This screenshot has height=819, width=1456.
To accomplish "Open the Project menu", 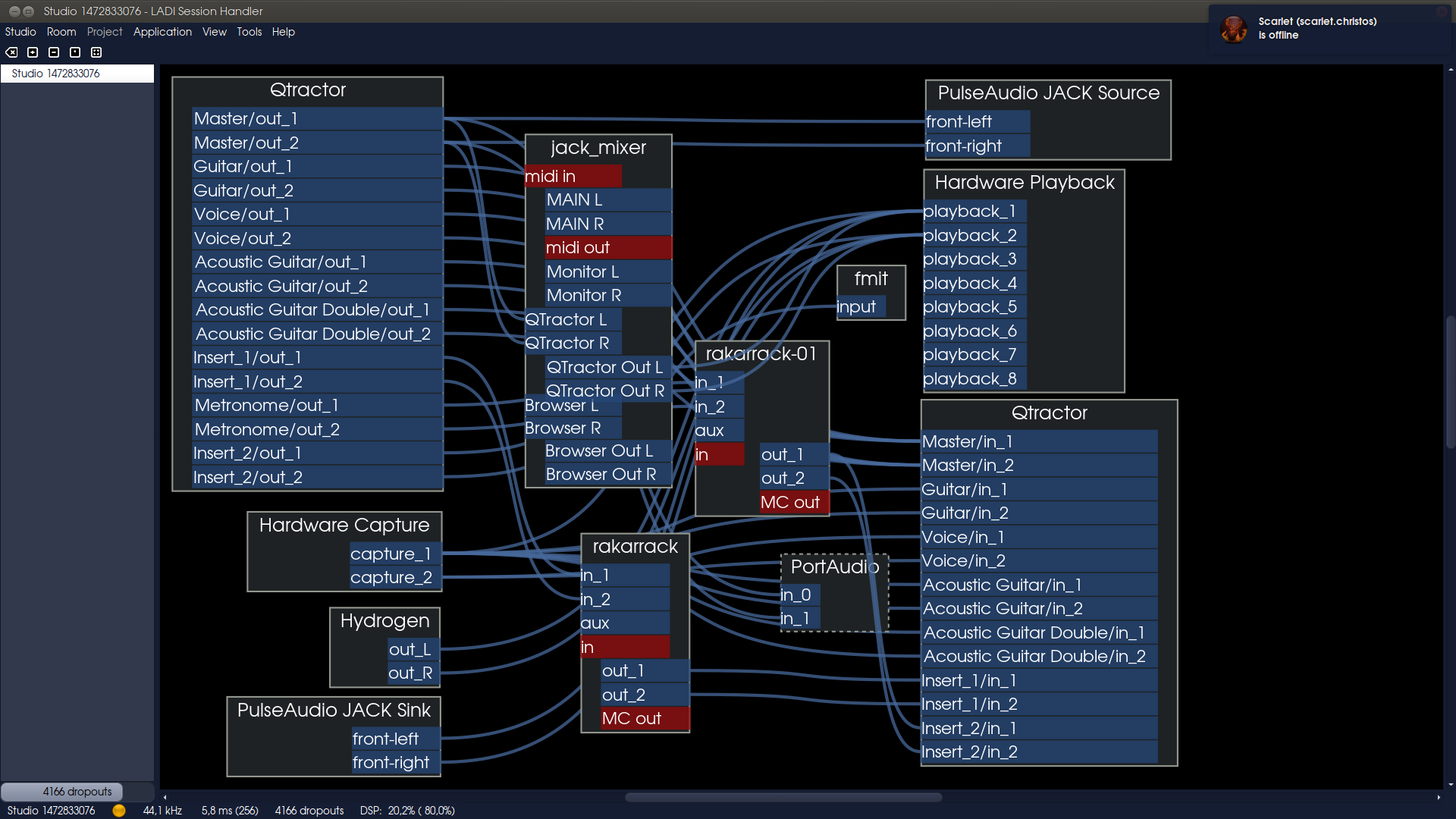I will pos(105,32).
